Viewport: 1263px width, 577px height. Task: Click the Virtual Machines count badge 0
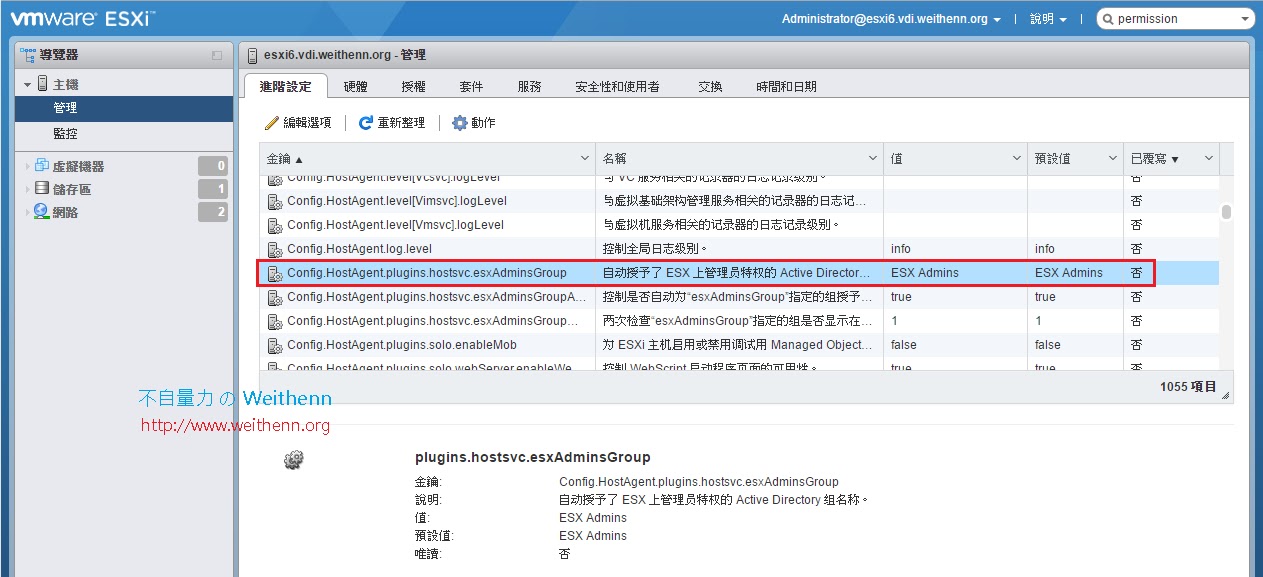213,166
